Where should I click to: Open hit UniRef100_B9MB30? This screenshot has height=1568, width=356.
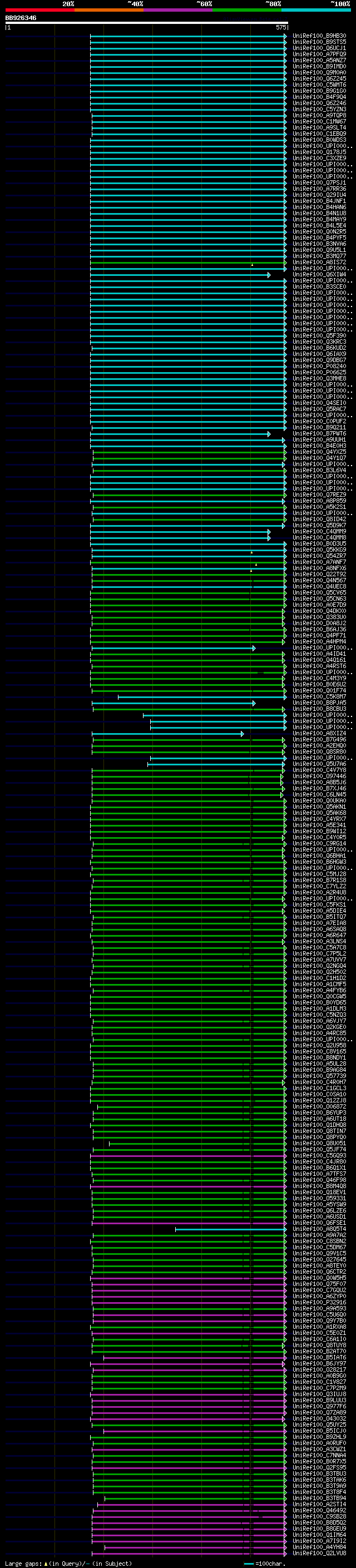click(319, 36)
